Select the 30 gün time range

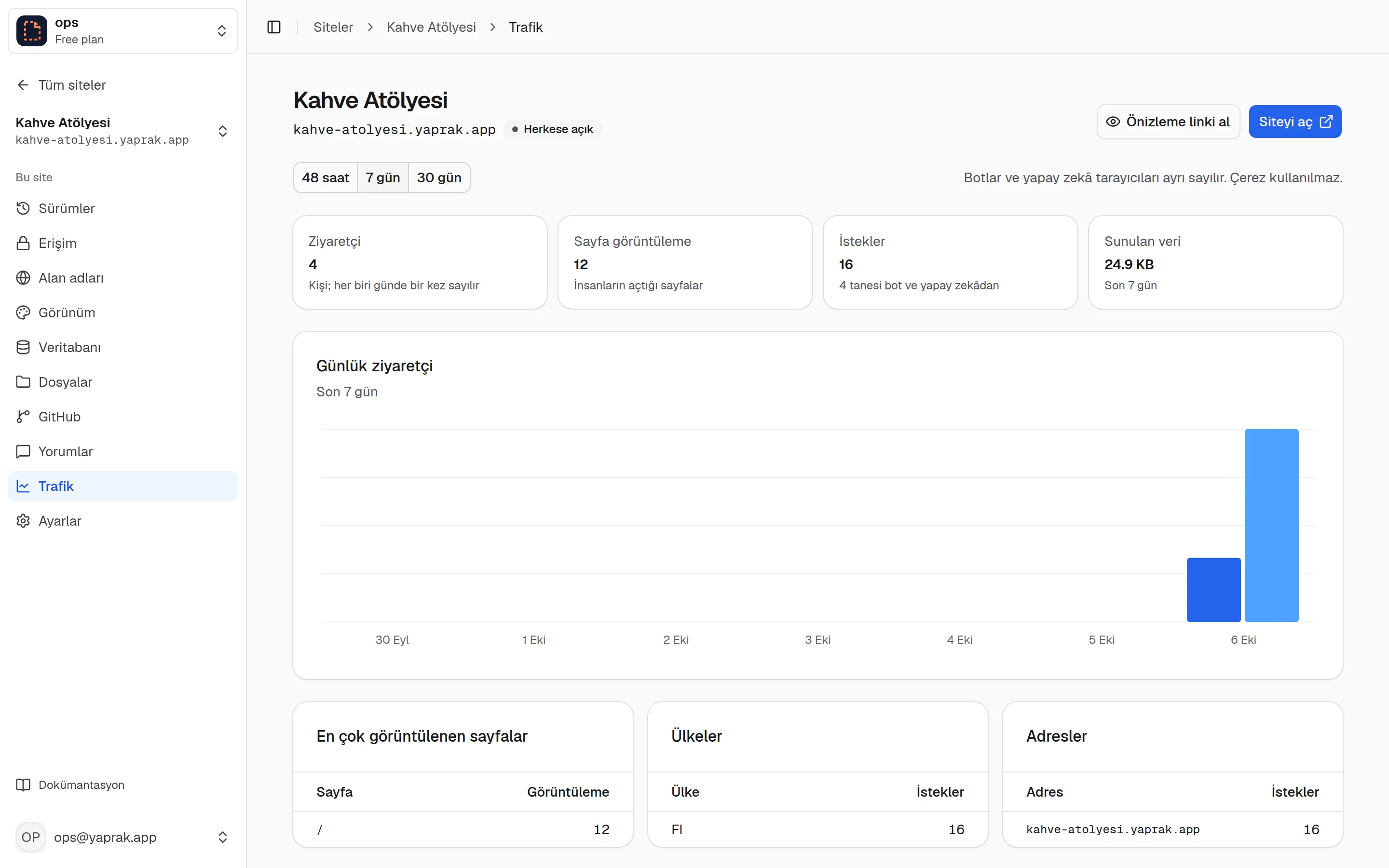click(439, 177)
